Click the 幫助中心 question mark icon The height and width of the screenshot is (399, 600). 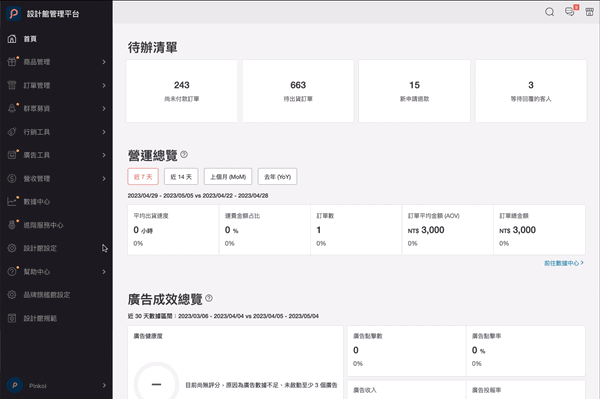(12, 271)
